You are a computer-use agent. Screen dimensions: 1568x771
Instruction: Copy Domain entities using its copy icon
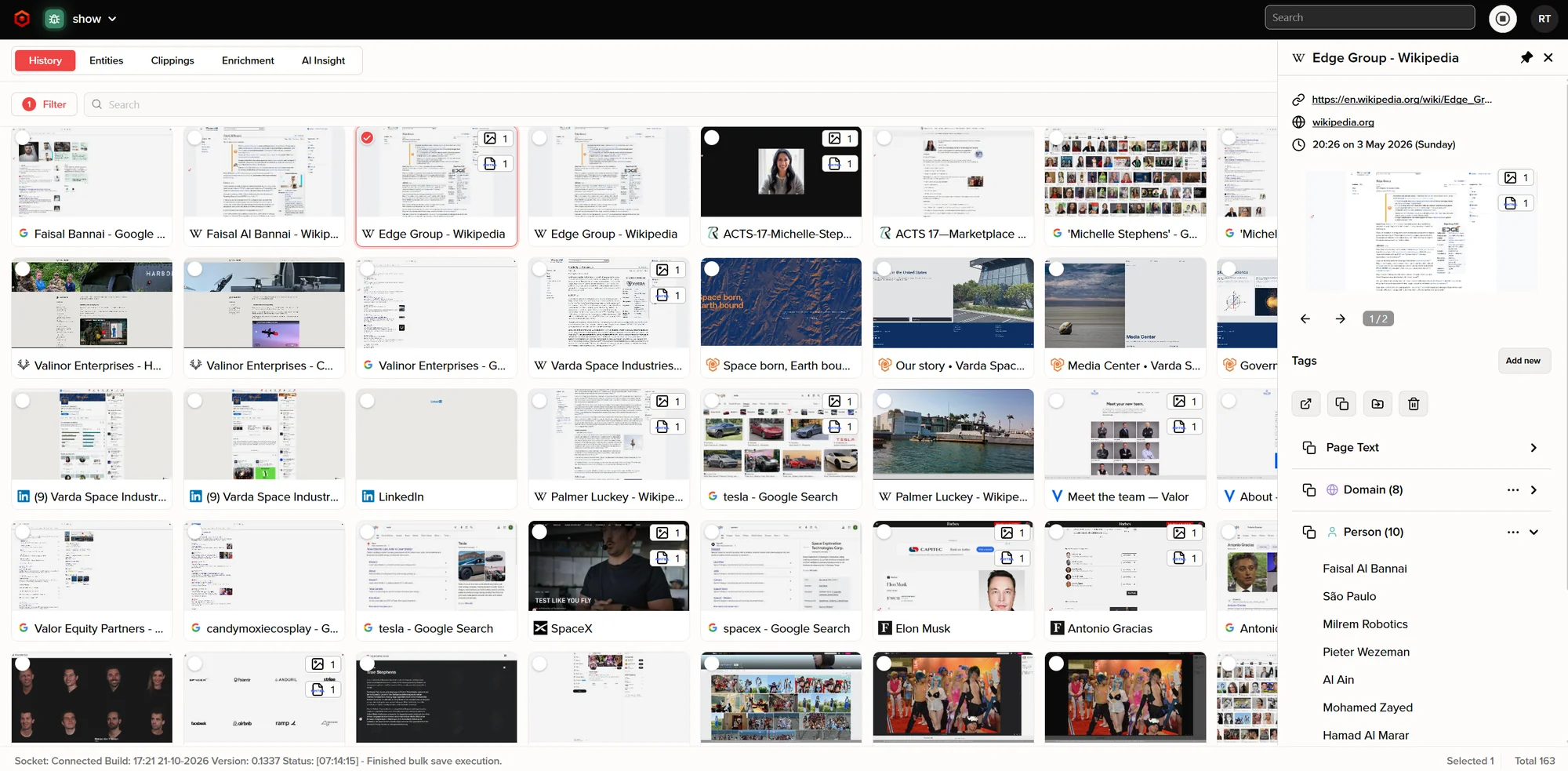(x=1308, y=490)
